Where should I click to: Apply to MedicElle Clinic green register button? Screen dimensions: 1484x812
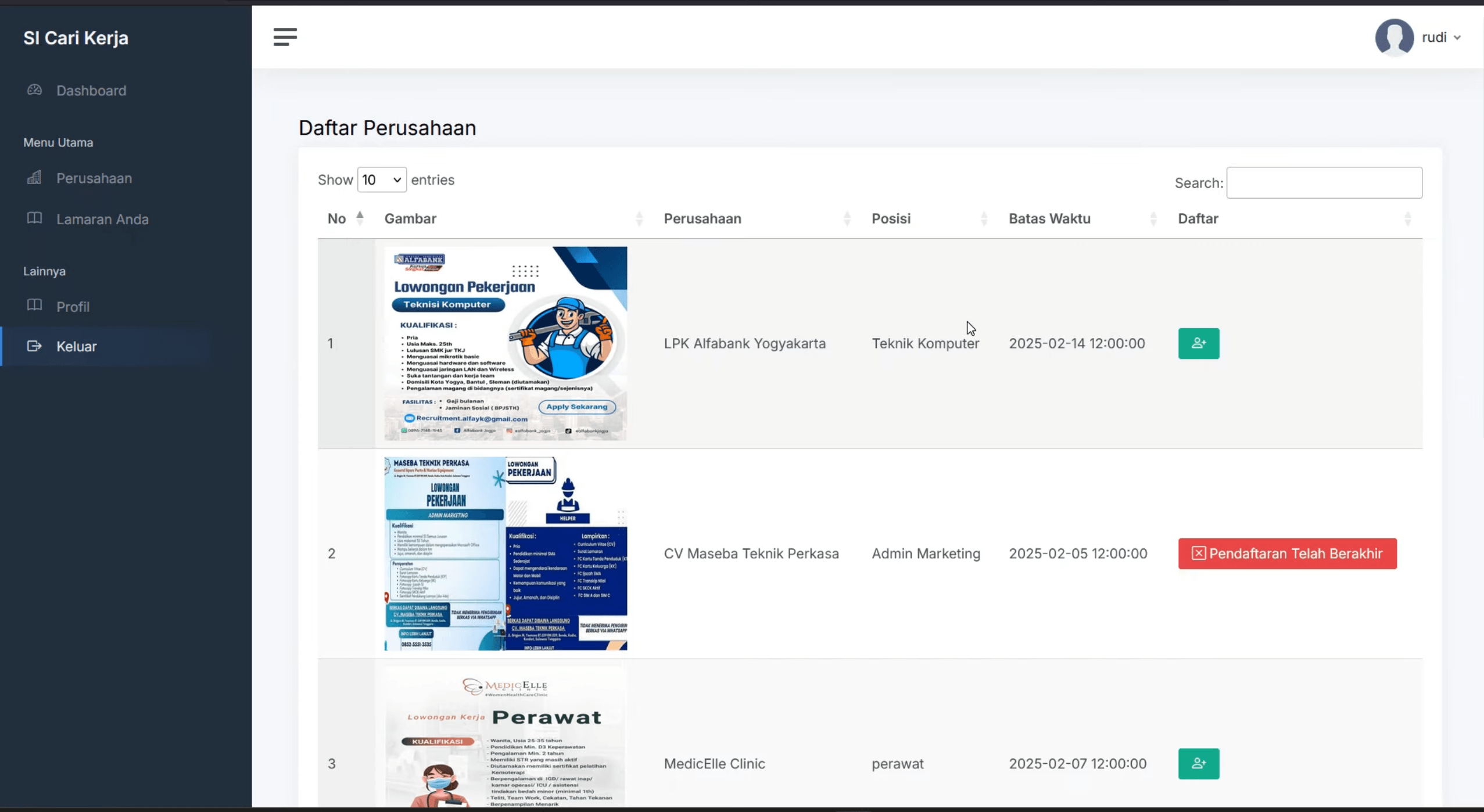click(1199, 764)
